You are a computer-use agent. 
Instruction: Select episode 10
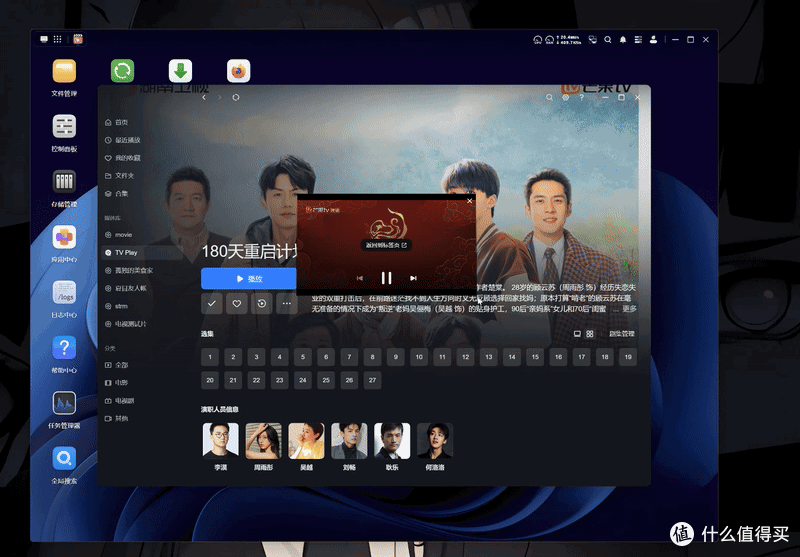tap(419, 357)
